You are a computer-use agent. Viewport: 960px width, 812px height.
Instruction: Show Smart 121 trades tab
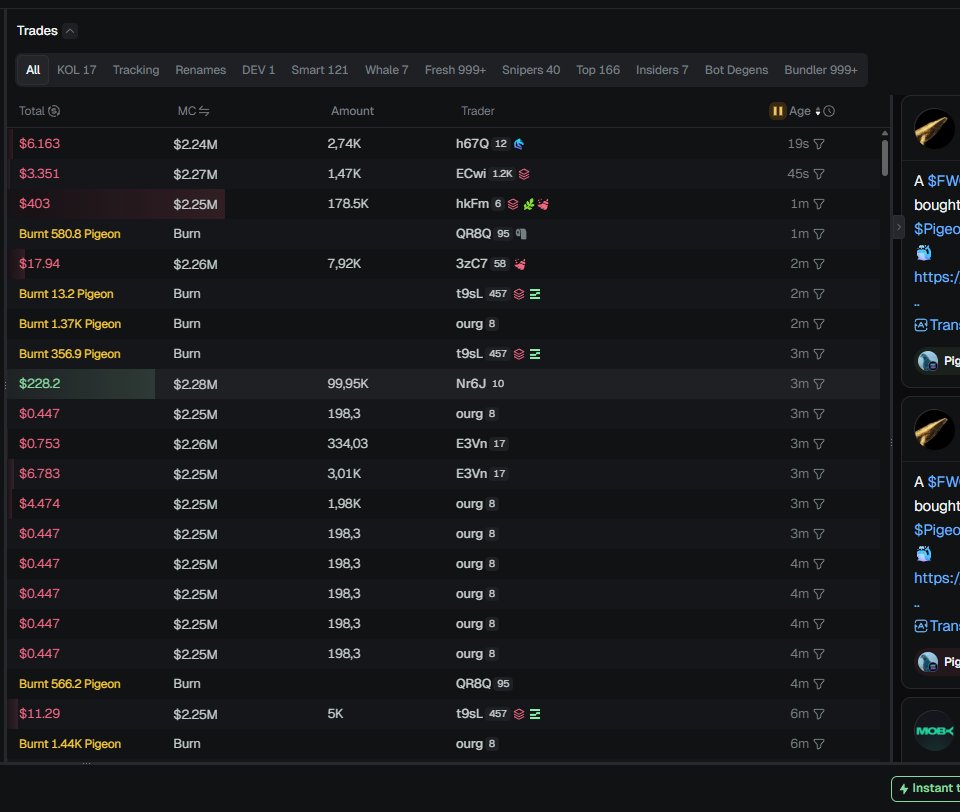click(x=320, y=70)
